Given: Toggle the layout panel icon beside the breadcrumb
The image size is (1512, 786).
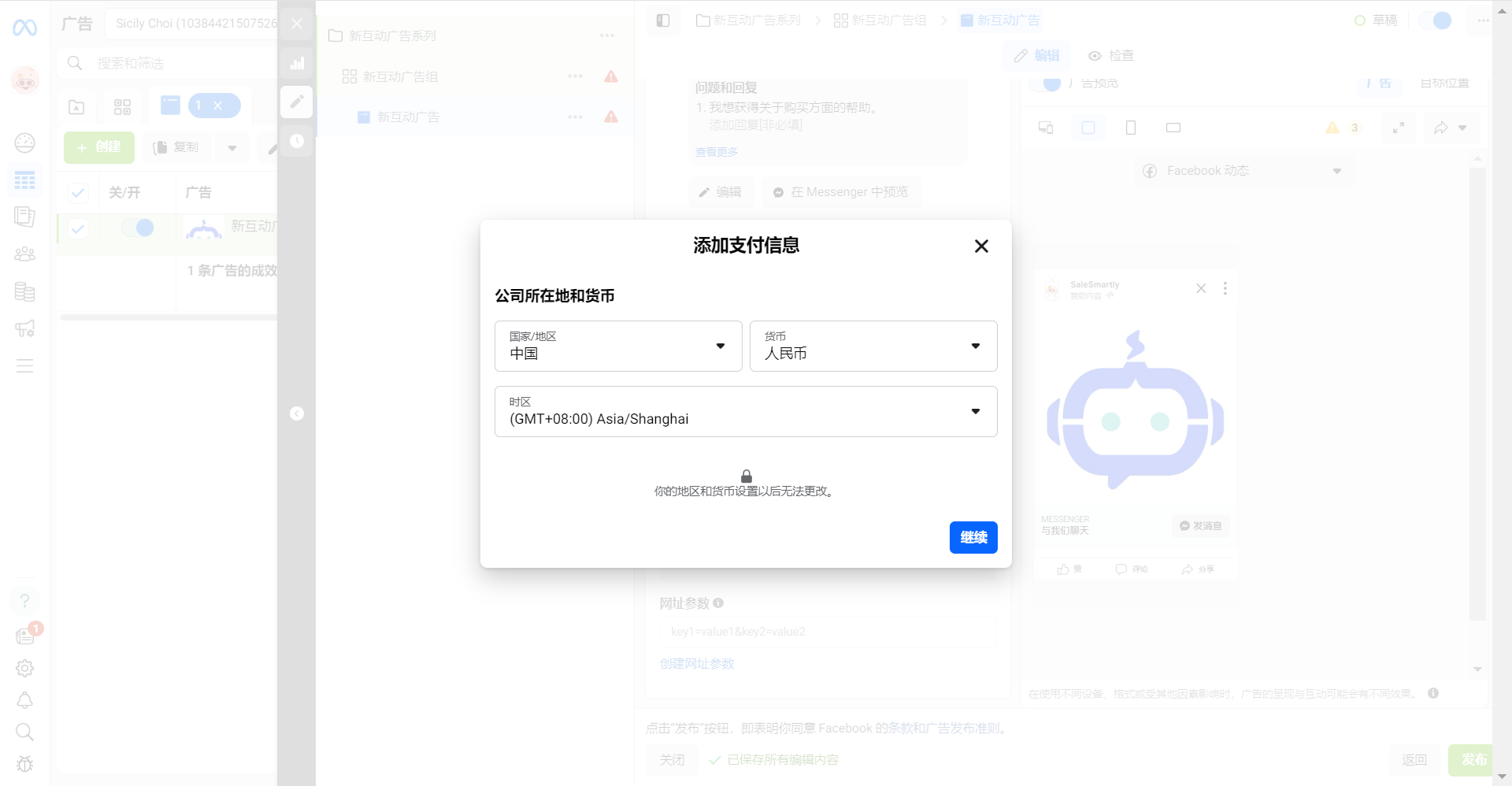Looking at the screenshot, I should click(x=663, y=20).
